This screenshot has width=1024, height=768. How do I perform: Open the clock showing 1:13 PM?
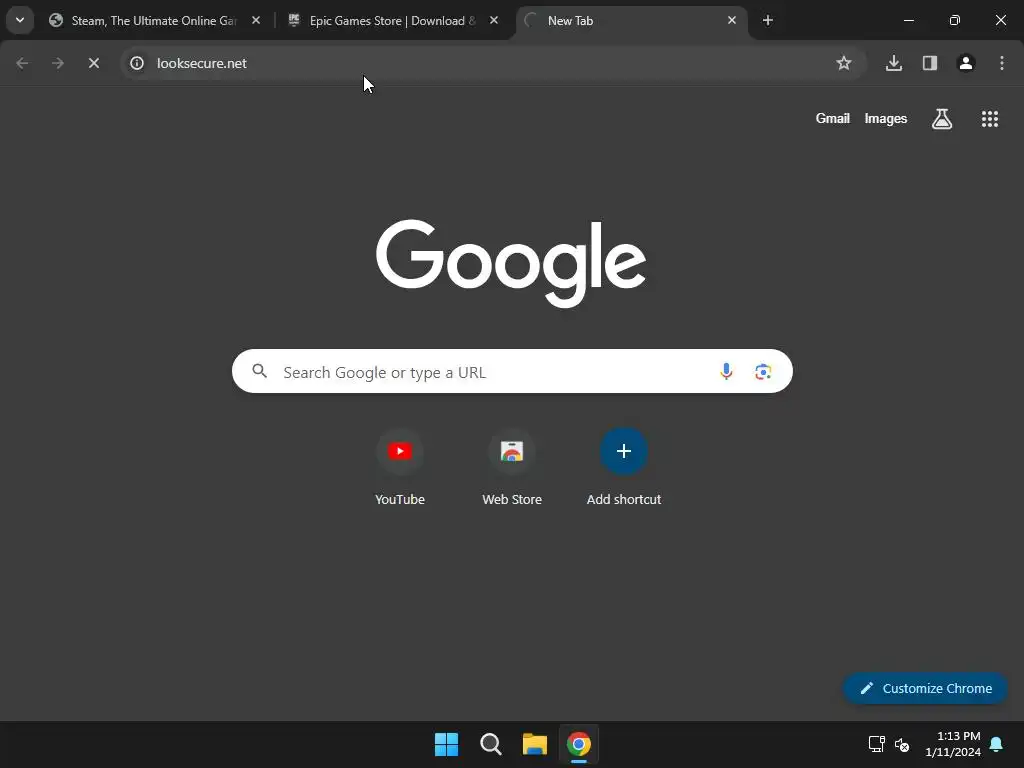point(953,744)
